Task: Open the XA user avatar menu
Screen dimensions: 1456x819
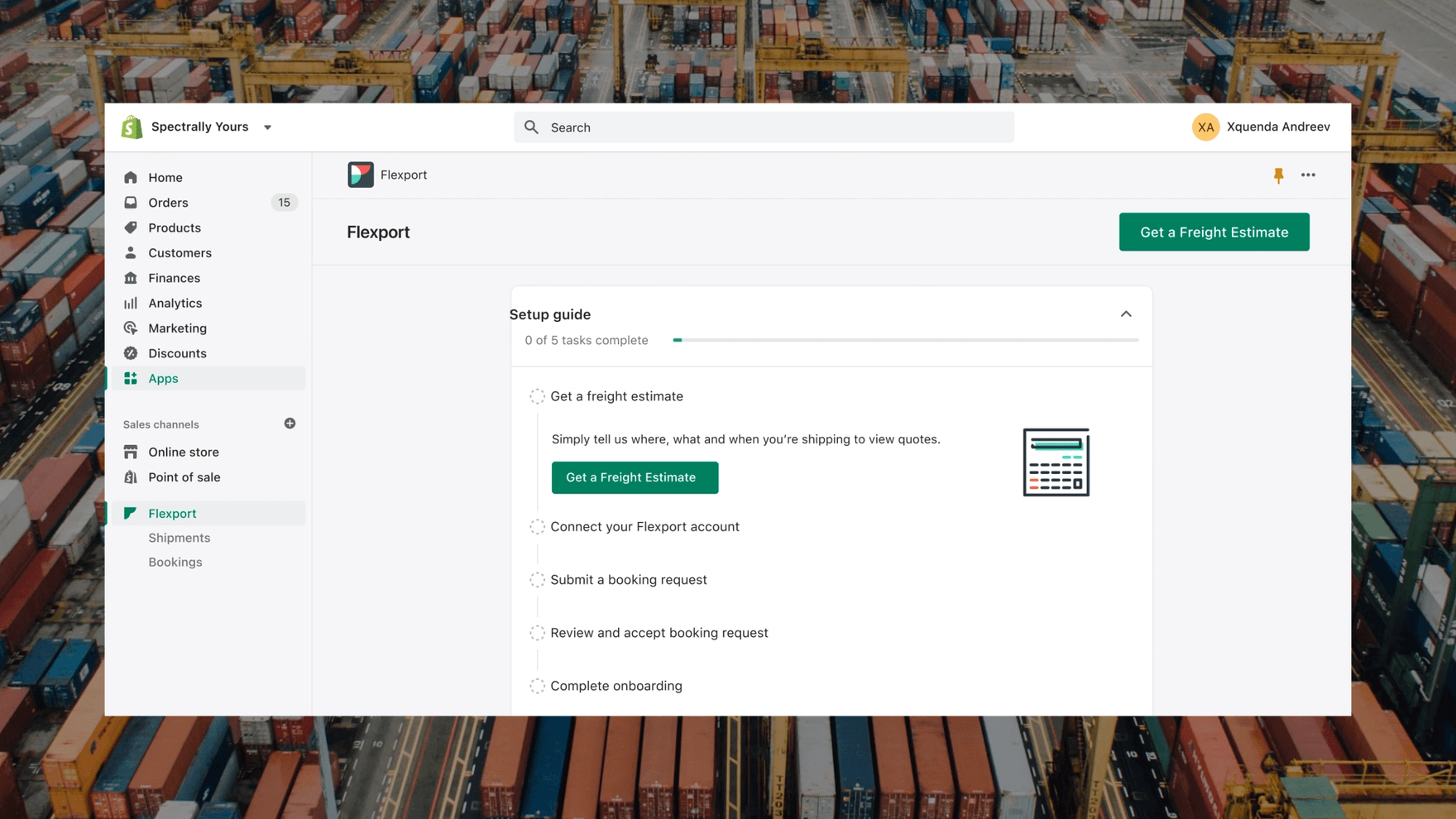Action: click(x=1205, y=127)
